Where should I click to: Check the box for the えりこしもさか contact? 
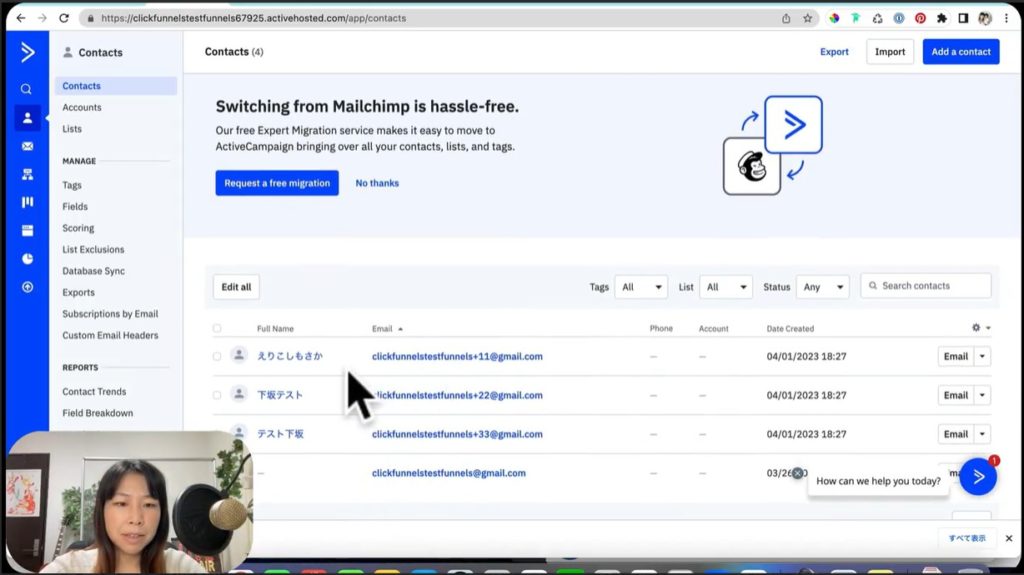217,356
